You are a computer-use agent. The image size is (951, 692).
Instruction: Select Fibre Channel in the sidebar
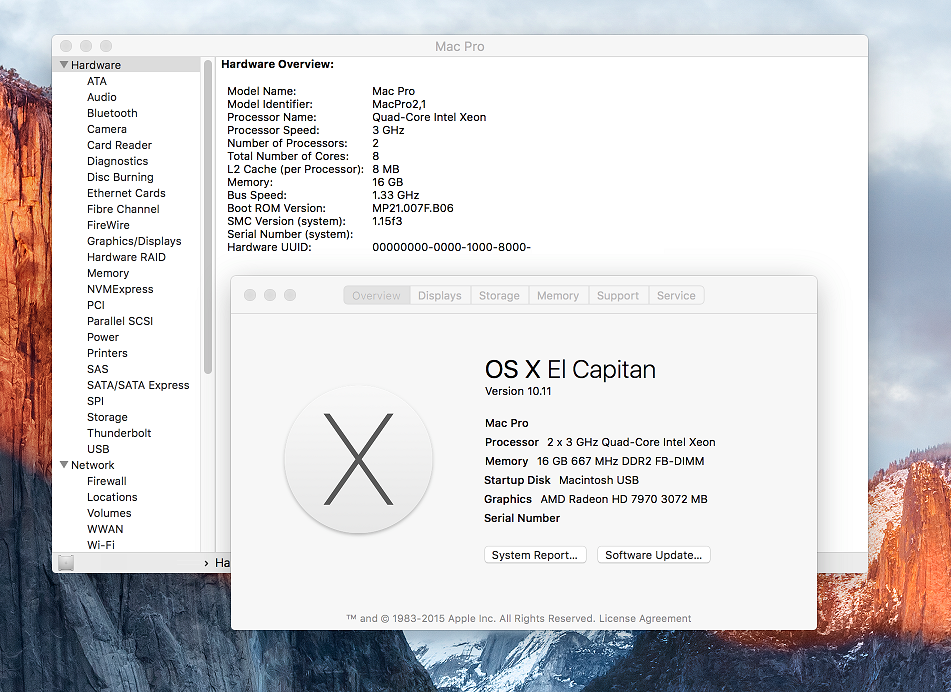tap(123, 209)
